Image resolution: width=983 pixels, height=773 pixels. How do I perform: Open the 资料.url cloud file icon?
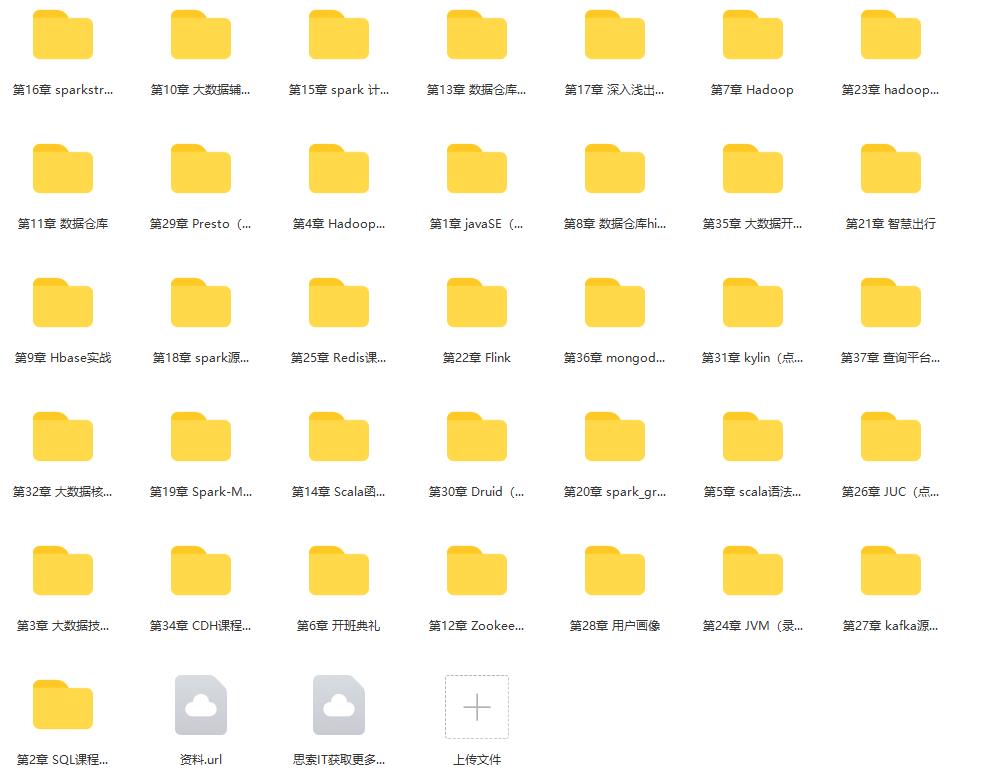point(201,706)
